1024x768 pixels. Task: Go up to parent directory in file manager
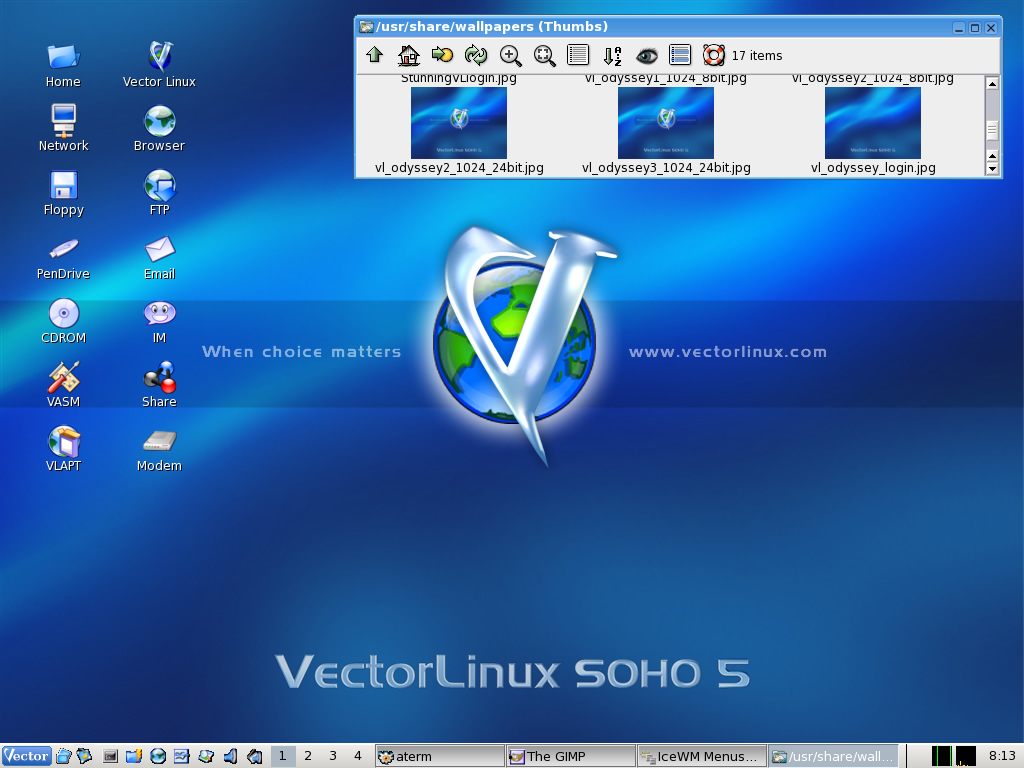tap(375, 56)
